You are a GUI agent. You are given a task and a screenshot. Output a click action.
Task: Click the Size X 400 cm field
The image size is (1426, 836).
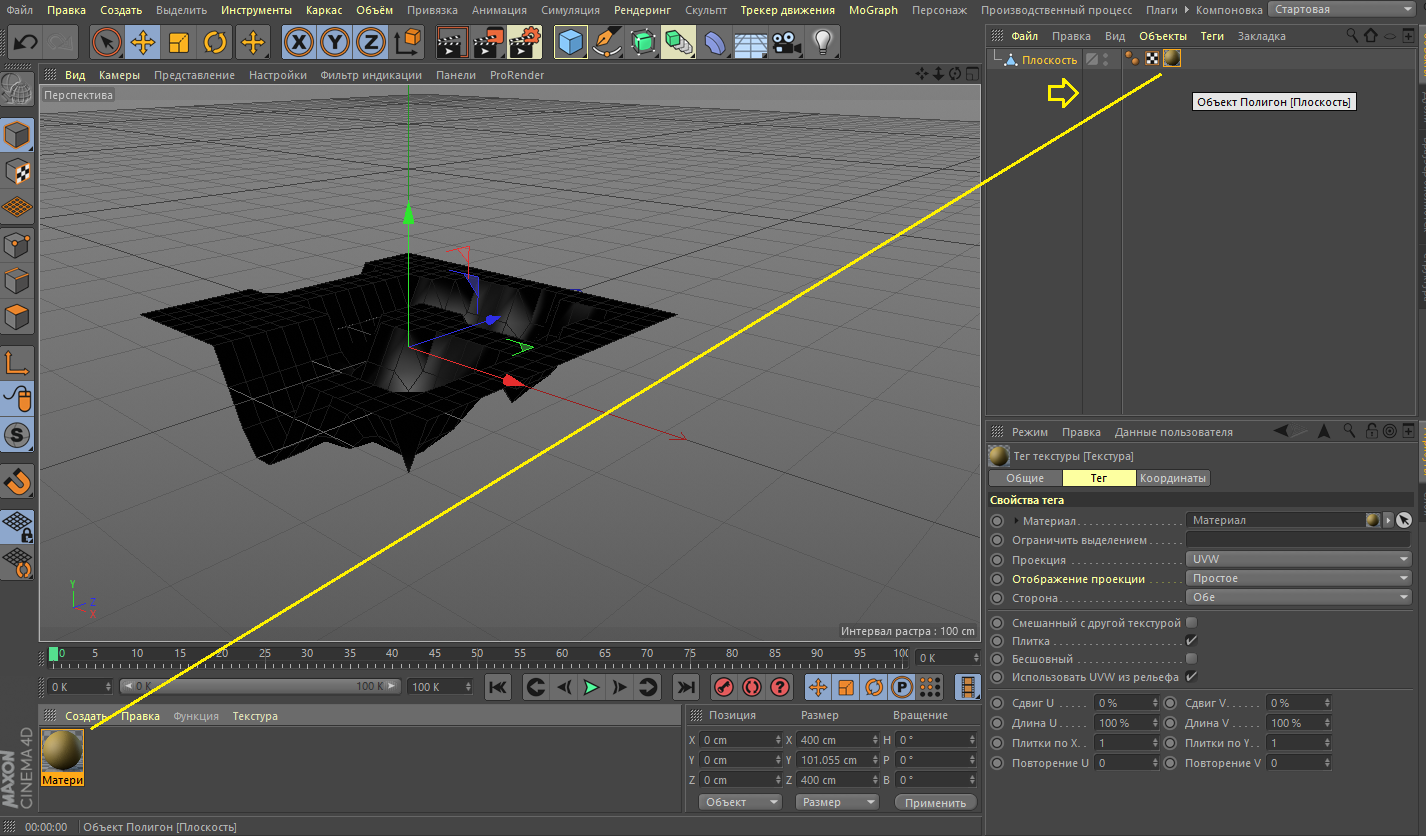840,740
